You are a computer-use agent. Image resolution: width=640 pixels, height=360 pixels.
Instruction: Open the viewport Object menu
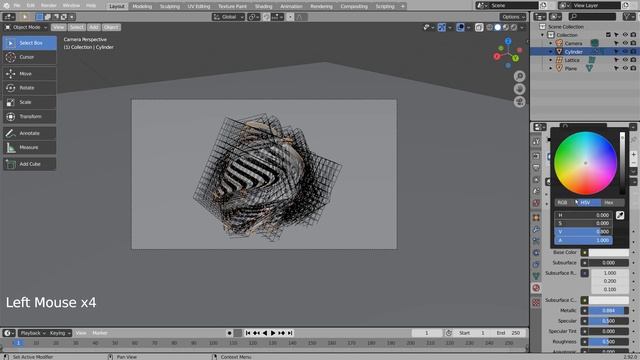point(111,27)
